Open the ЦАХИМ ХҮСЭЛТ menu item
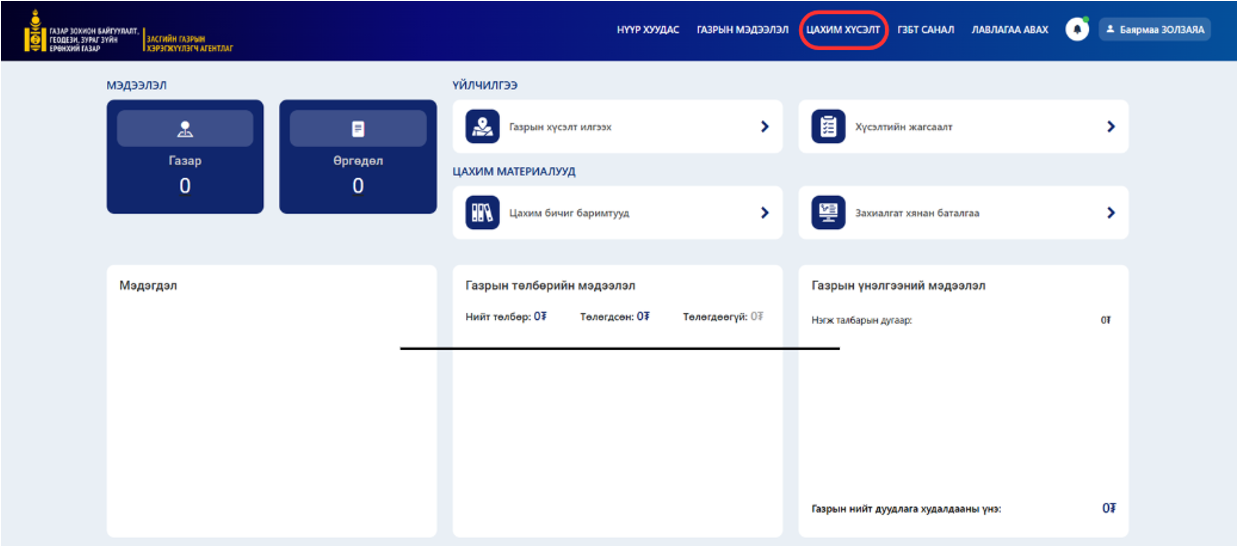Viewport: 1238px width, 547px height. coord(843,30)
